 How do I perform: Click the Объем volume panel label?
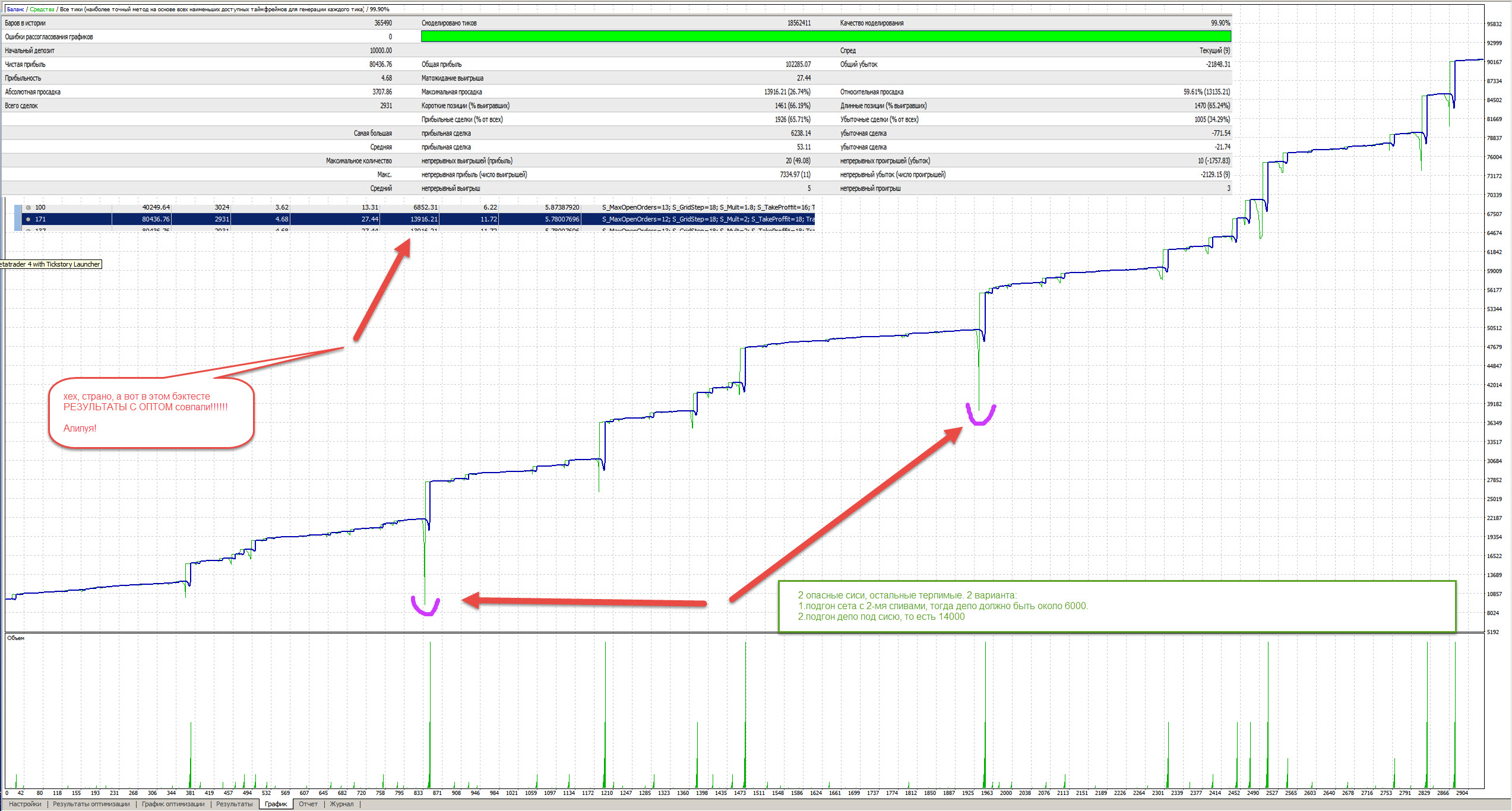(x=15, y=638)
